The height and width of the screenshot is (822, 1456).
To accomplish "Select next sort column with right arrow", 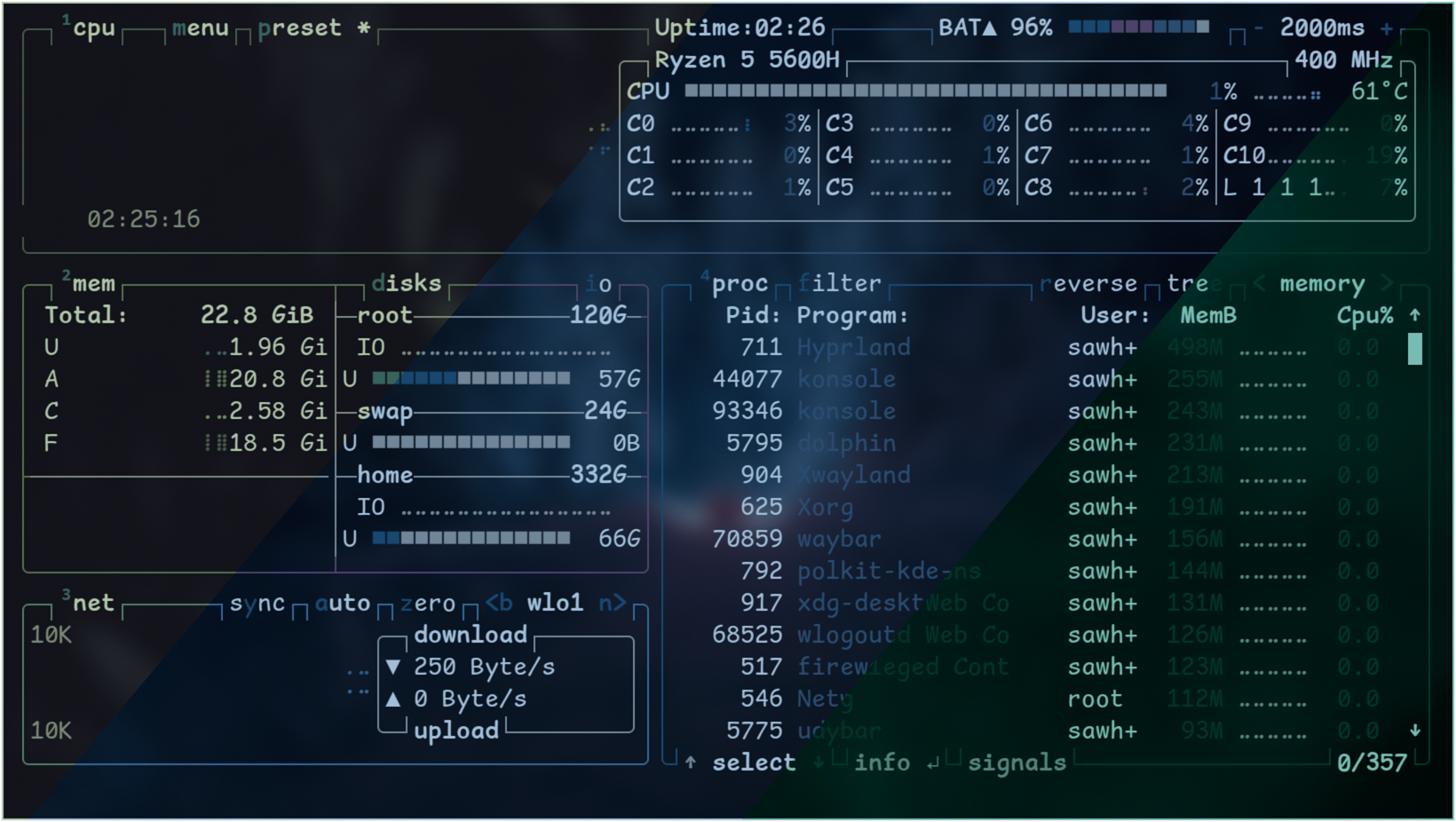I will point(1386,283).
